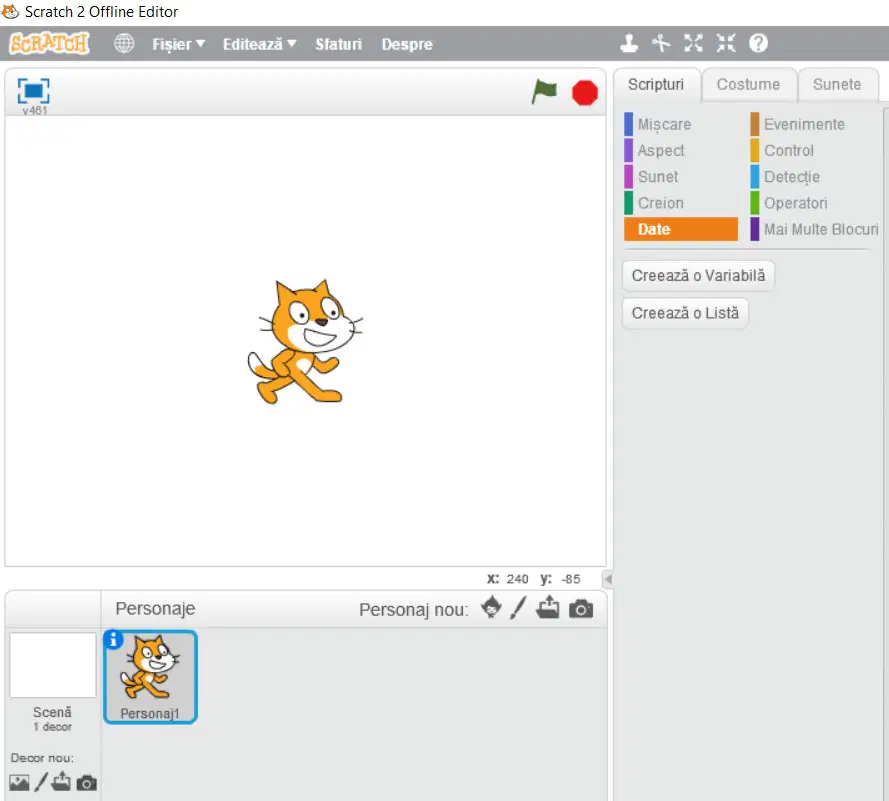Click the Creează o Listă button
The image size is (889, 801).
685,313
